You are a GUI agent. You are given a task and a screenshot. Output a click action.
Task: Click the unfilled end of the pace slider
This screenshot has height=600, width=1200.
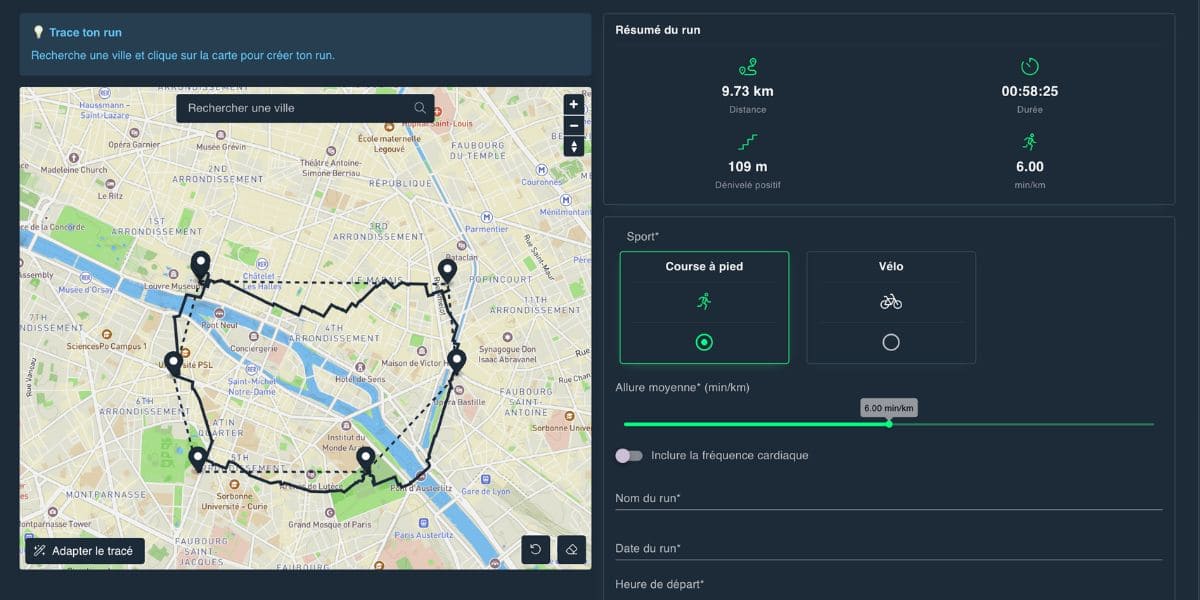[x=1022, y=424]
